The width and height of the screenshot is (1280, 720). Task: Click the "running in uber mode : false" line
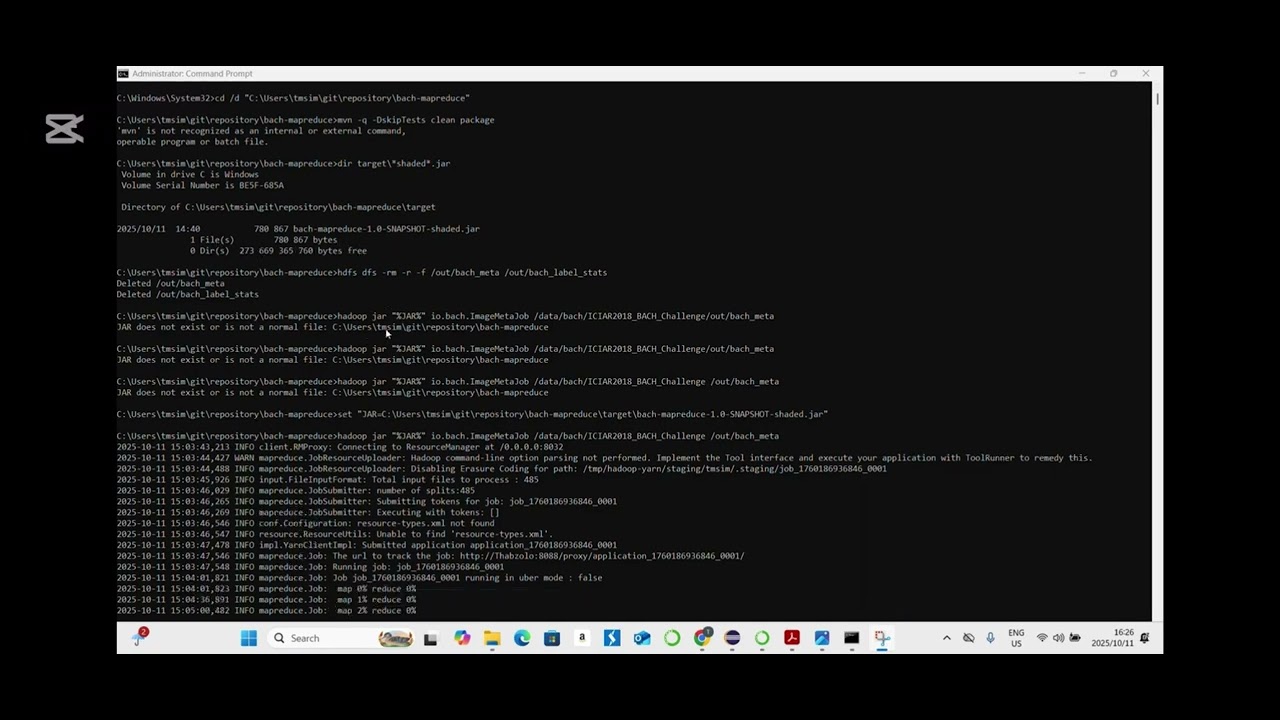(359, 578)
